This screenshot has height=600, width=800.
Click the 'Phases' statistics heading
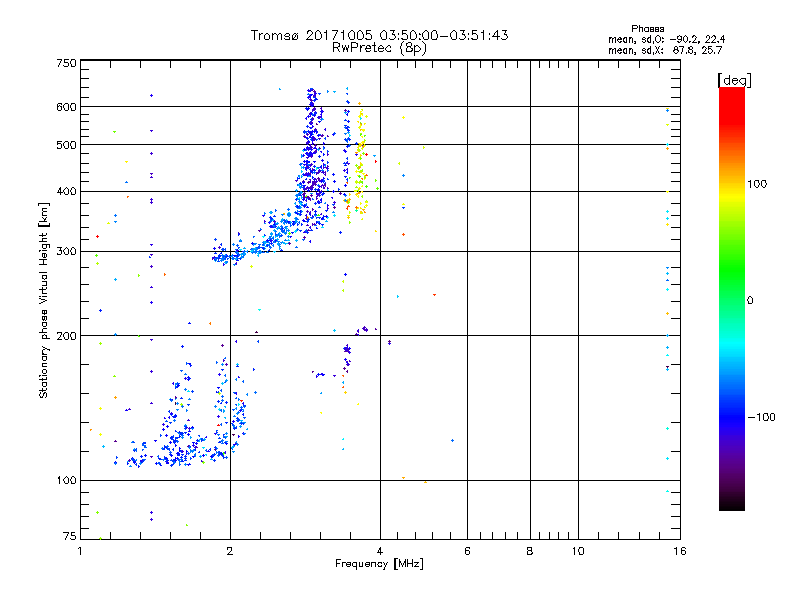point(647,29)
